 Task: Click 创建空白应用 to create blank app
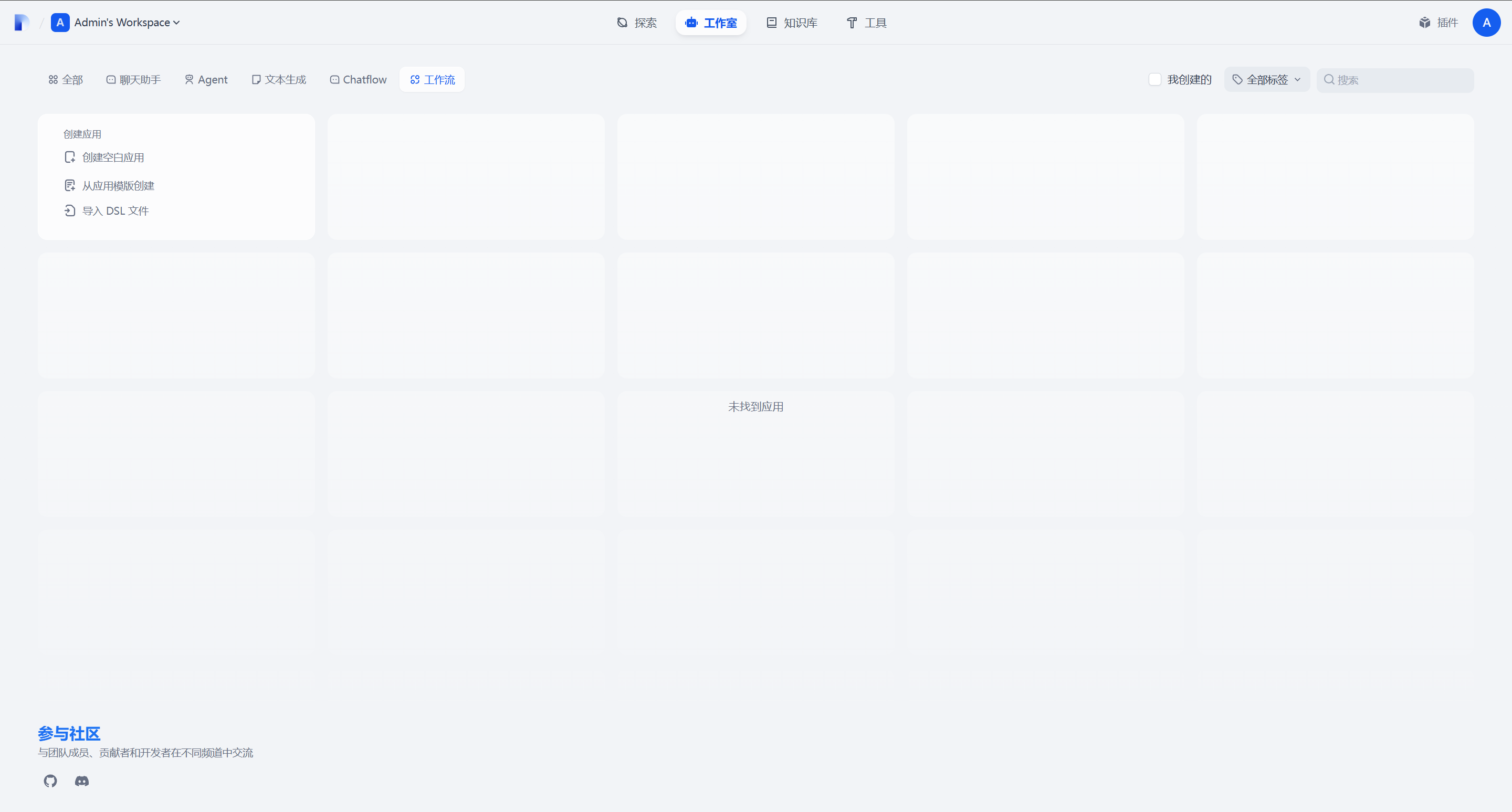tap(104, 157)
